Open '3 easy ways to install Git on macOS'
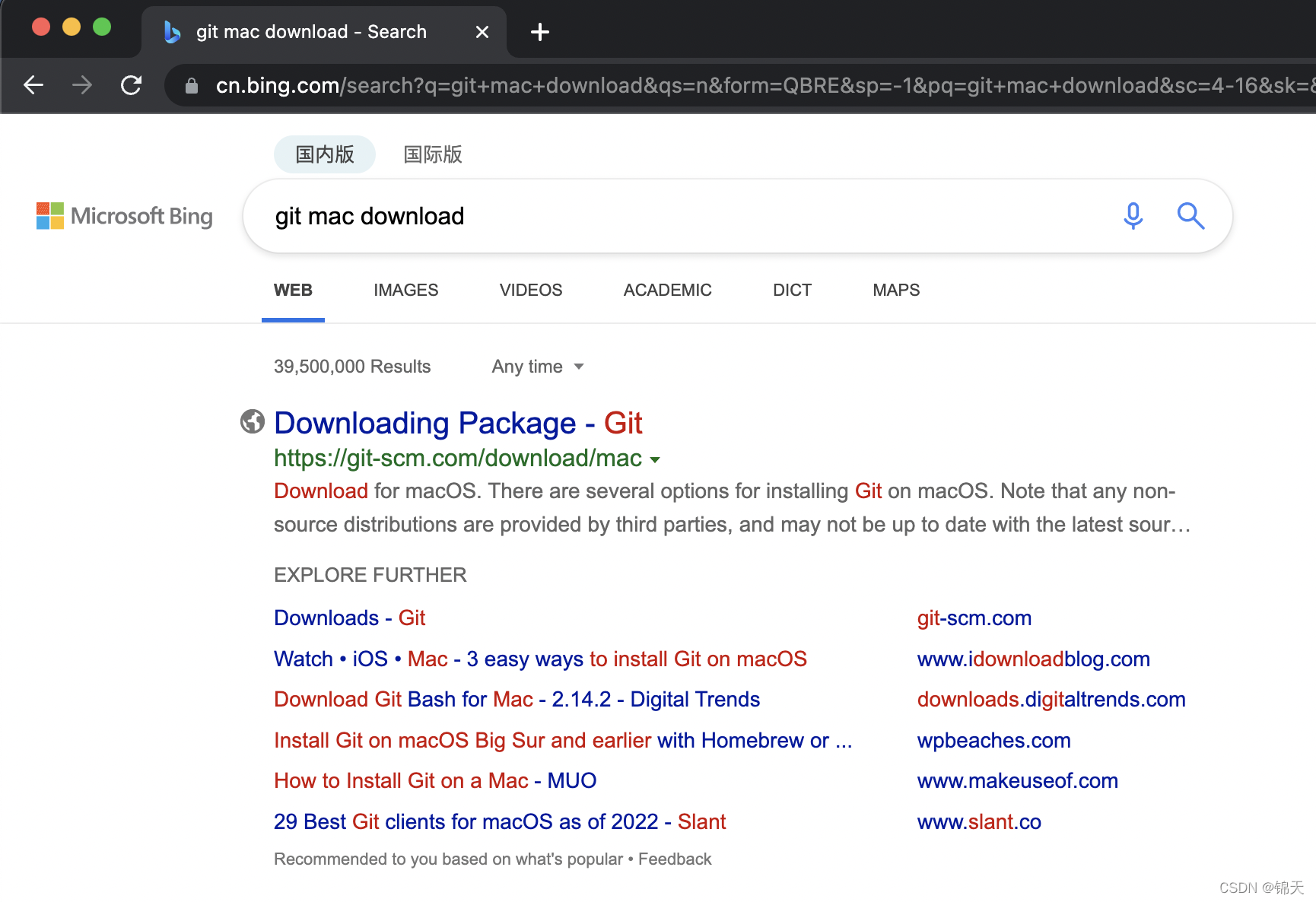 [x=540, y=659]
